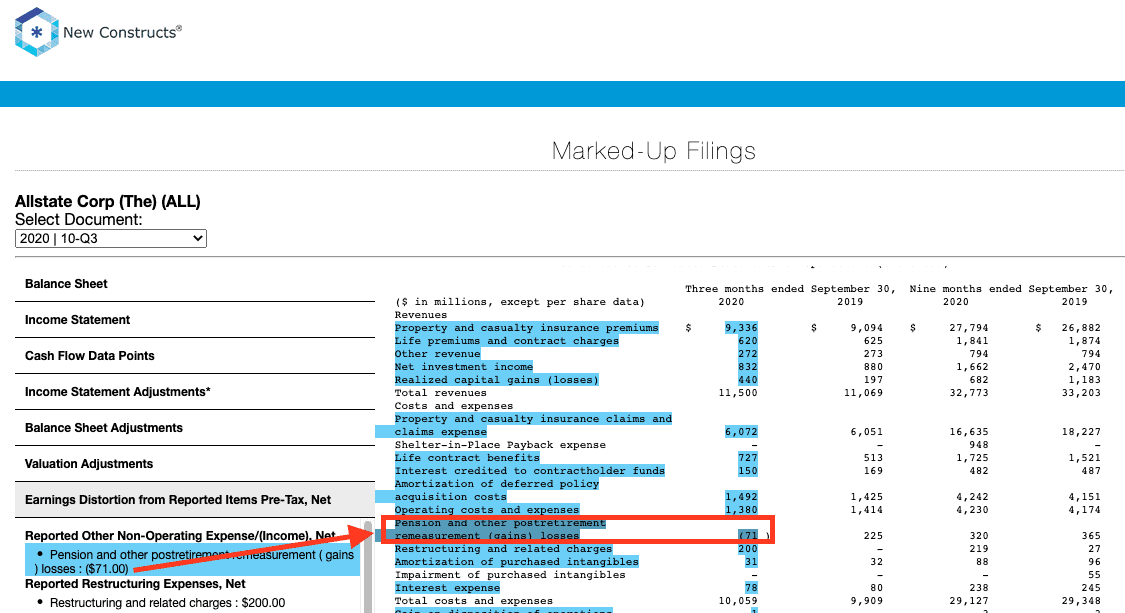Click the Costs and expenses subheading

453,406
